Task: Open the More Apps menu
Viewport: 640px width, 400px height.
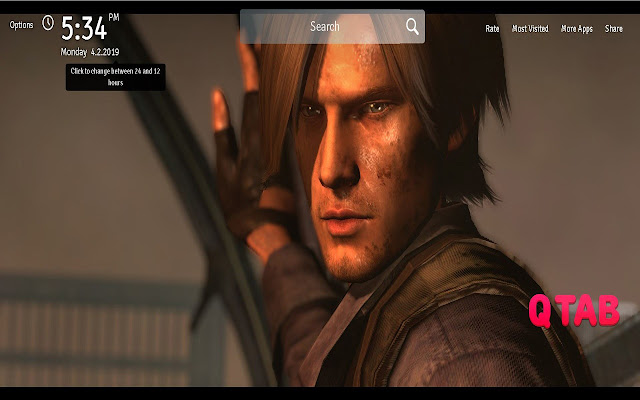Action: coord(577,29)
